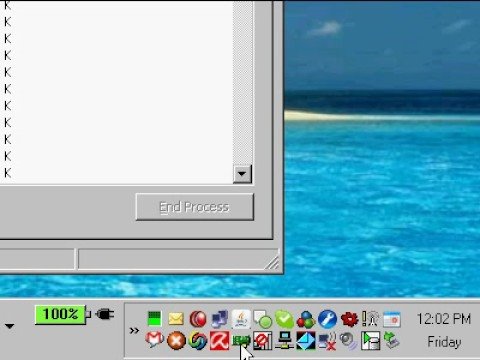Click the power plug icon beside battery
Image resolution: width=480 pixels, height=360 pixels.
tap(105, 314)
